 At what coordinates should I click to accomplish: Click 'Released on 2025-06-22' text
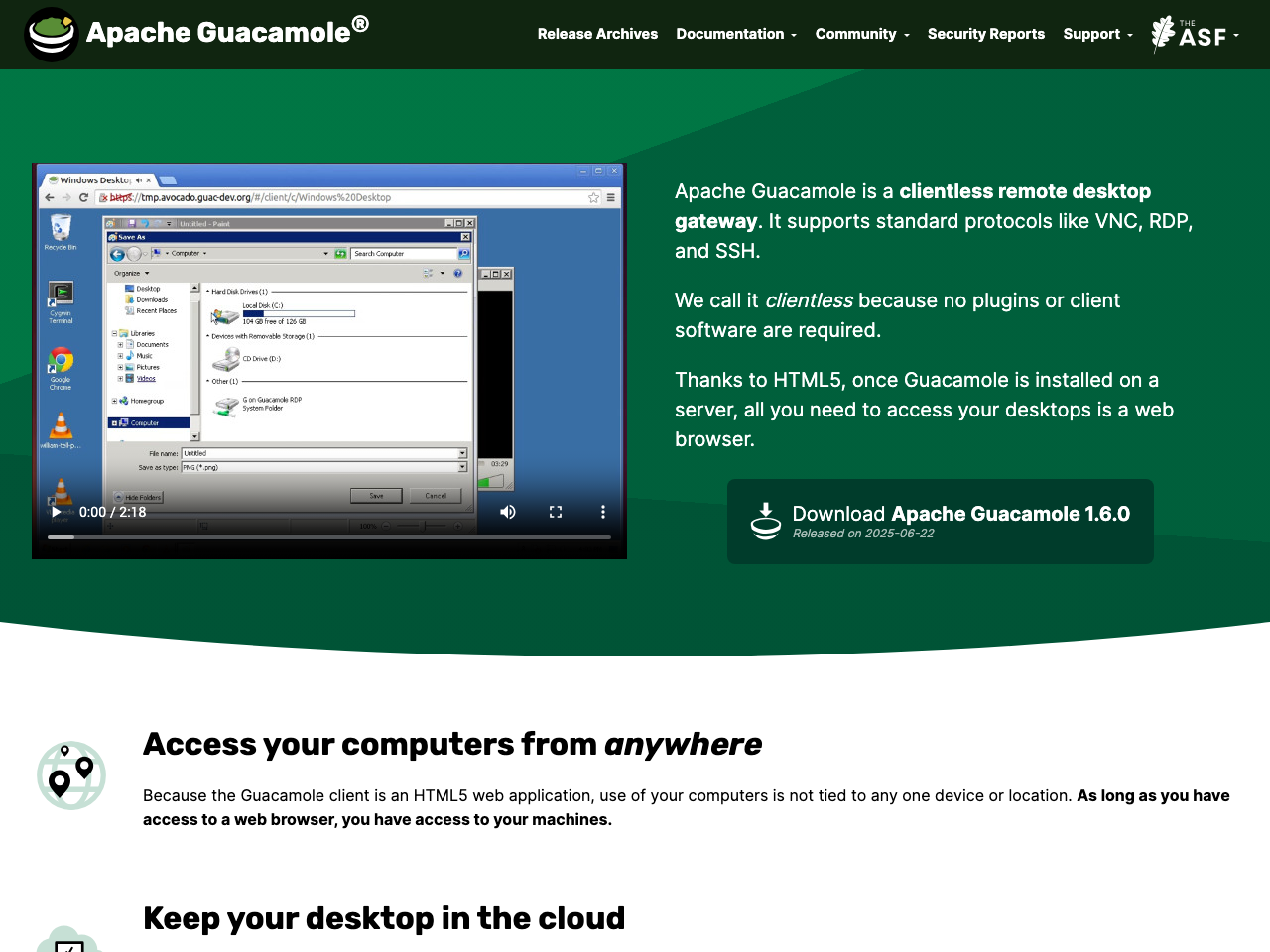(862, 533)
